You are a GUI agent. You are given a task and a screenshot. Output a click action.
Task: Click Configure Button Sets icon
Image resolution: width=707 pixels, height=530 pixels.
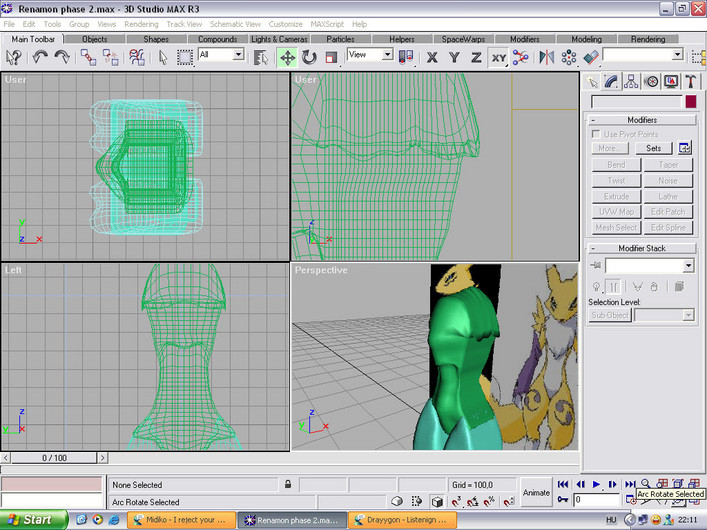coord(684,148)
